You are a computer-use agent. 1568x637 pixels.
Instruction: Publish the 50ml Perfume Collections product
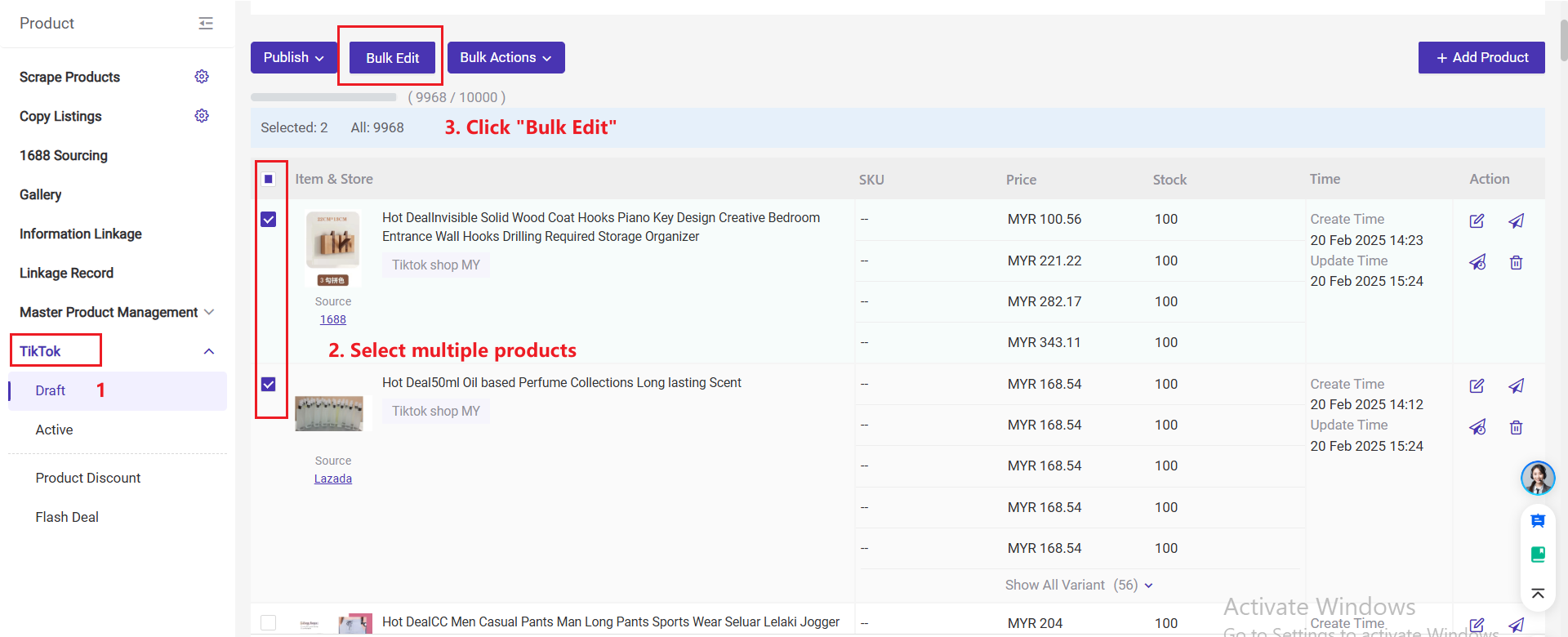[x=1517, y=385]
